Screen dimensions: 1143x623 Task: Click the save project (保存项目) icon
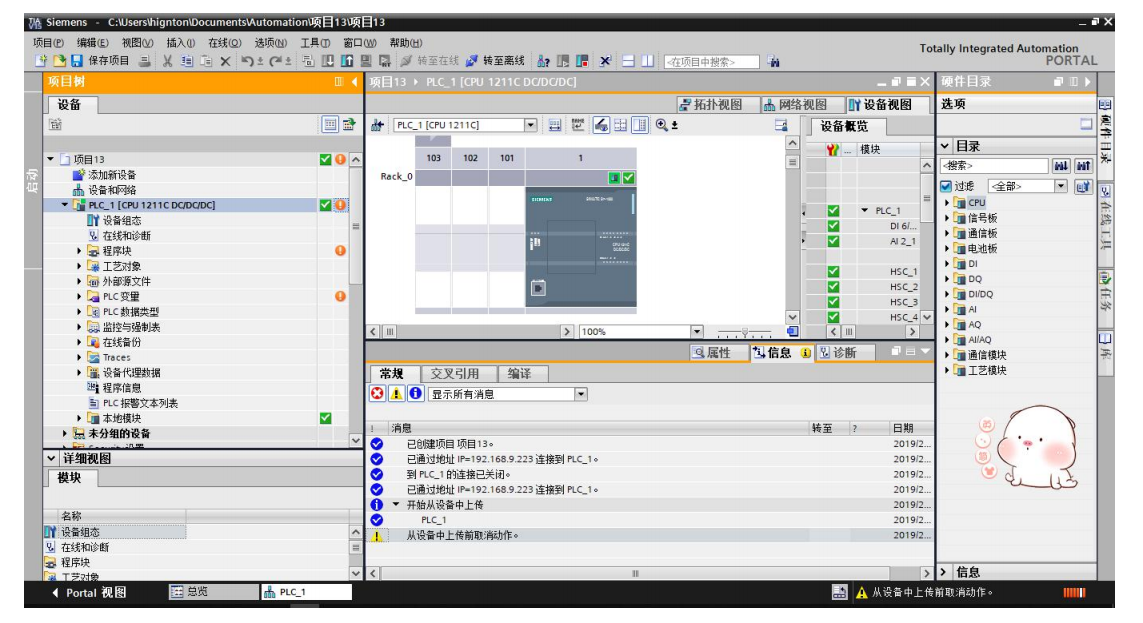pos(77,61)
